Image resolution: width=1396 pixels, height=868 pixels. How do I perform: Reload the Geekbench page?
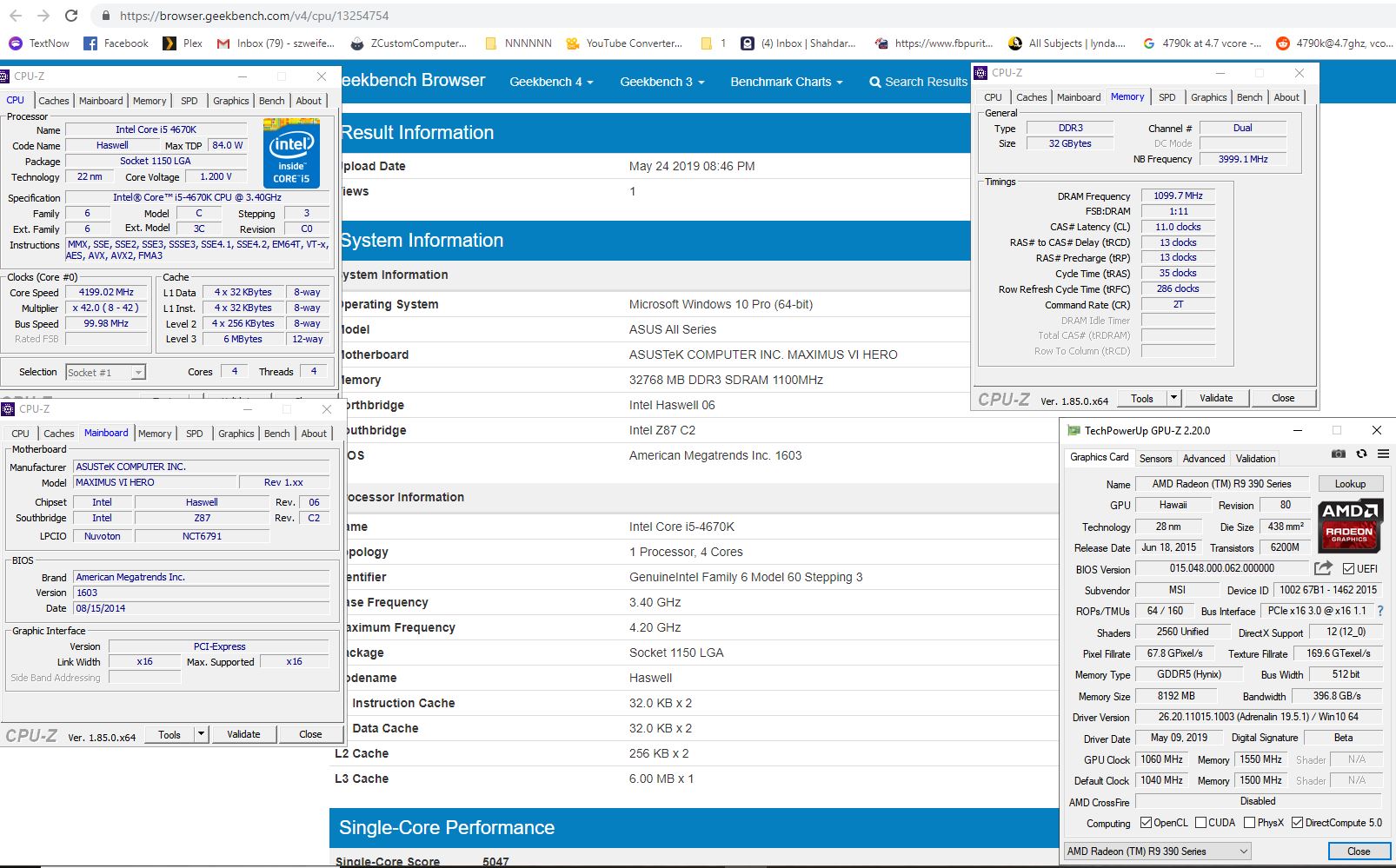point(72,16)
